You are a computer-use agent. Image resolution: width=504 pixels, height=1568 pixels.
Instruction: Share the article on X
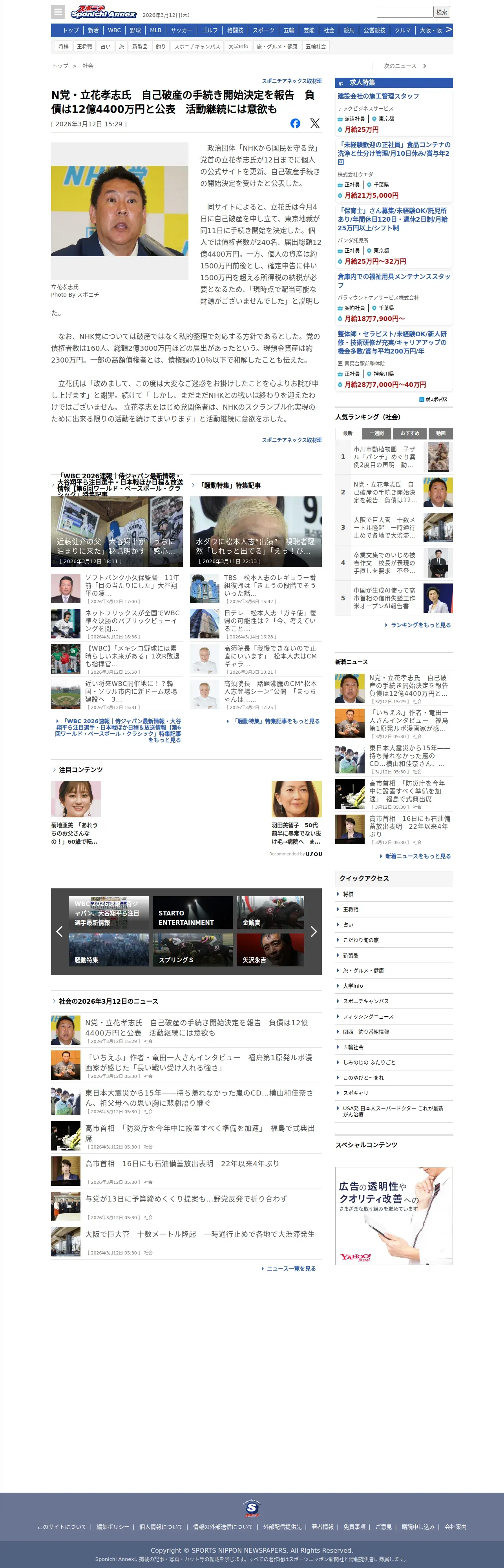coord(315,124)
